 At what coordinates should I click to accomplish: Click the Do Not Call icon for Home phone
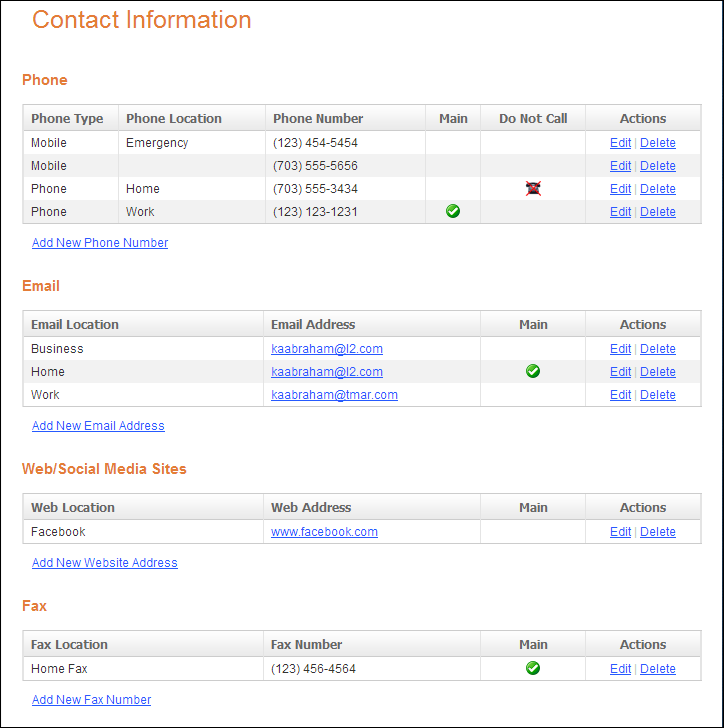pos(533,188)
